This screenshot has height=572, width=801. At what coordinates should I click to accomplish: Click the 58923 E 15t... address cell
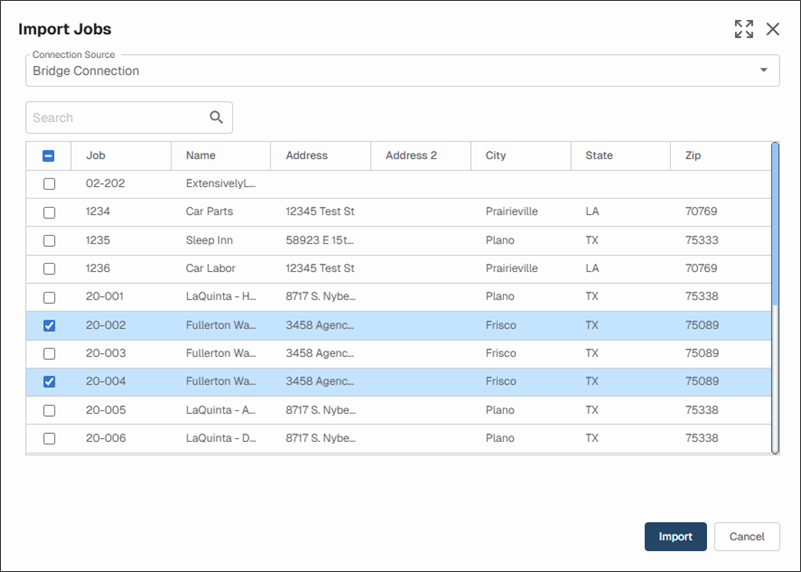point(320,240)
